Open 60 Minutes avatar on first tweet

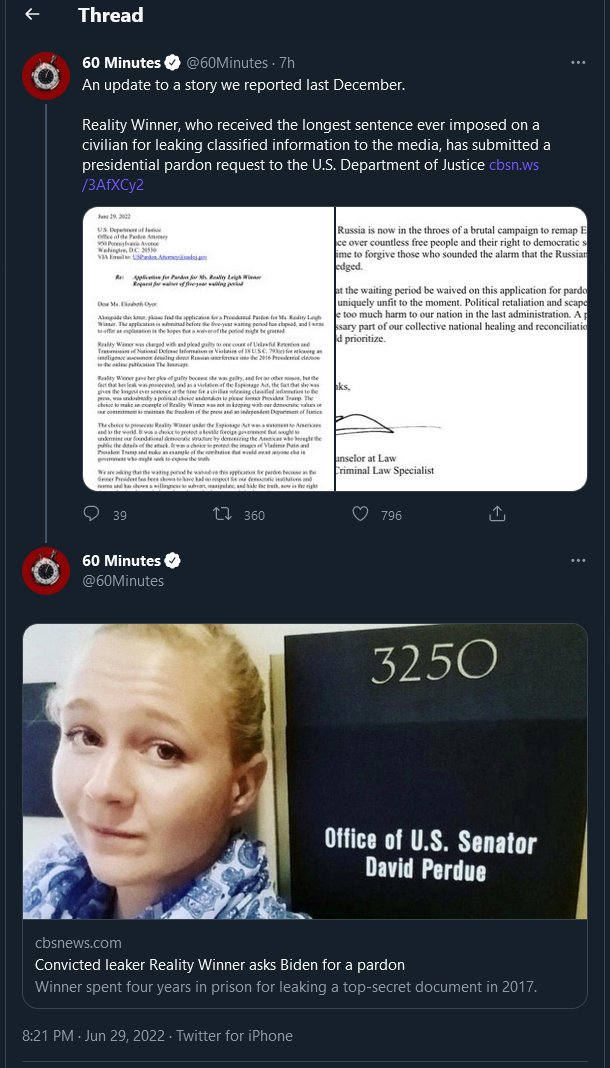[46, 76]
